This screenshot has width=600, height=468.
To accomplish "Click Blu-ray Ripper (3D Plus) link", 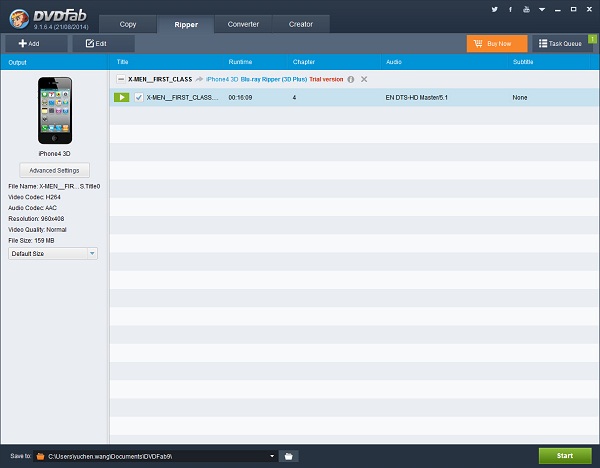I will [274, 79].
